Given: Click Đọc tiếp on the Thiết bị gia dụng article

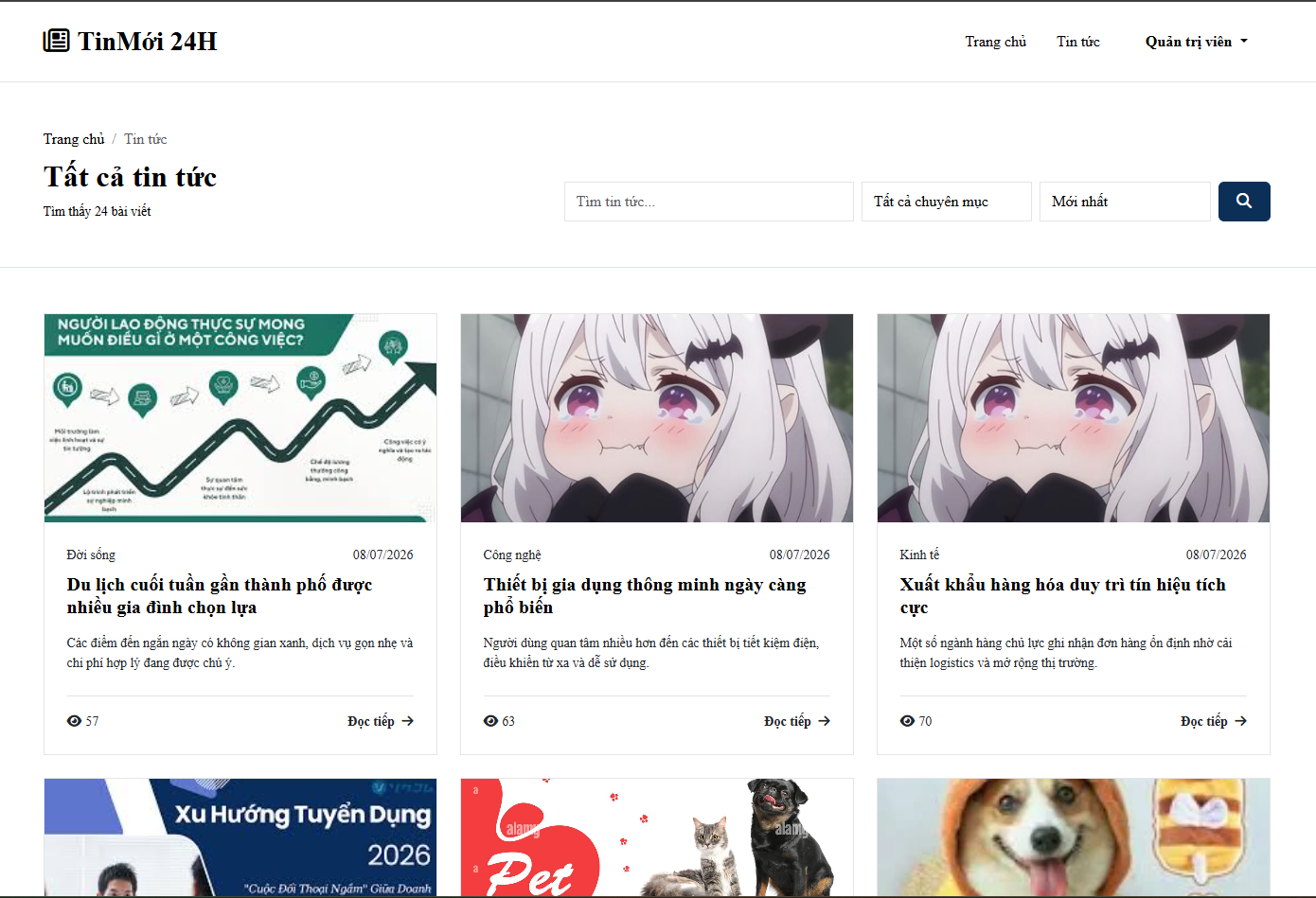Looking at the screenshot, I should (x=797, y=721).
